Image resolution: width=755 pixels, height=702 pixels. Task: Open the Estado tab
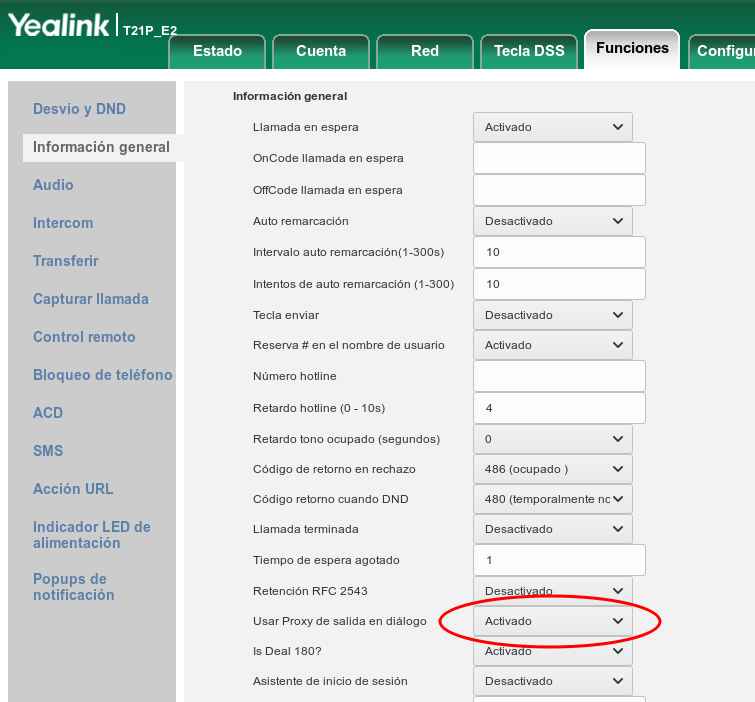coord(217,51)
